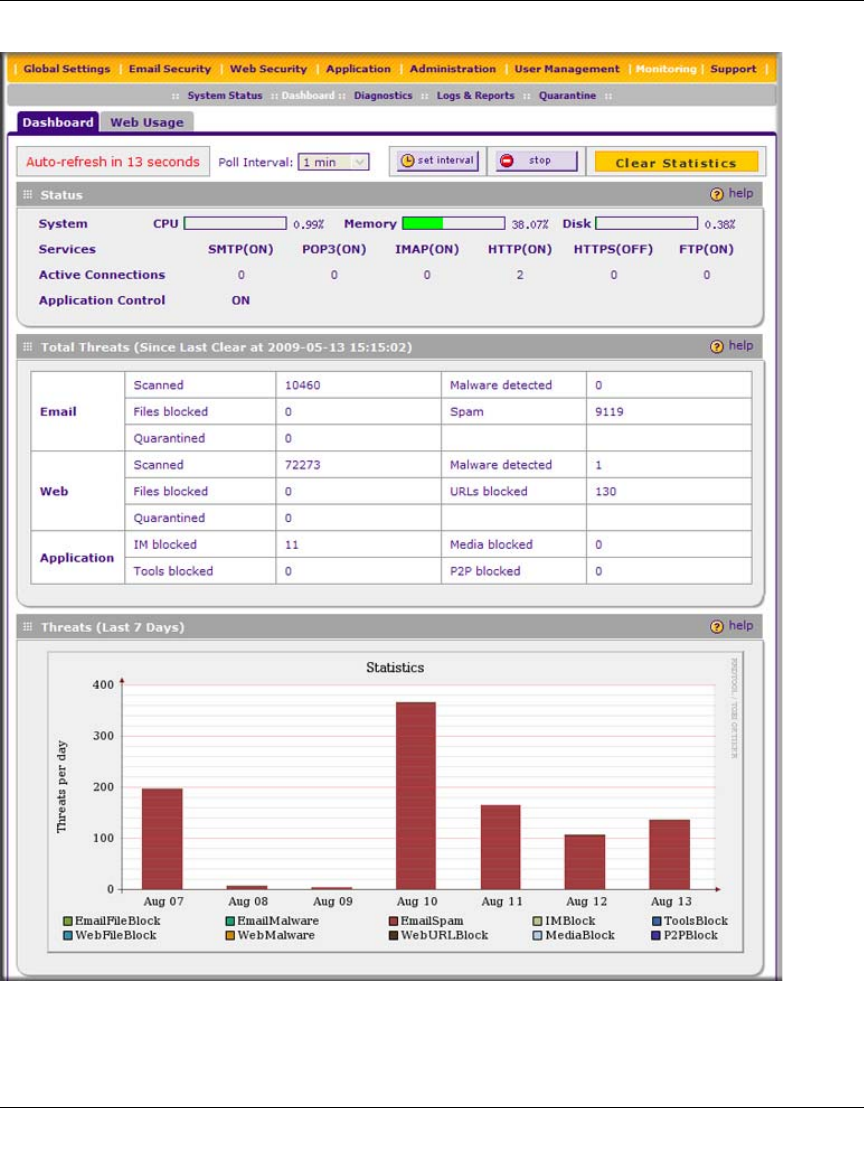
Task: Click the Clear Statistics button
Action: [676, 163]
